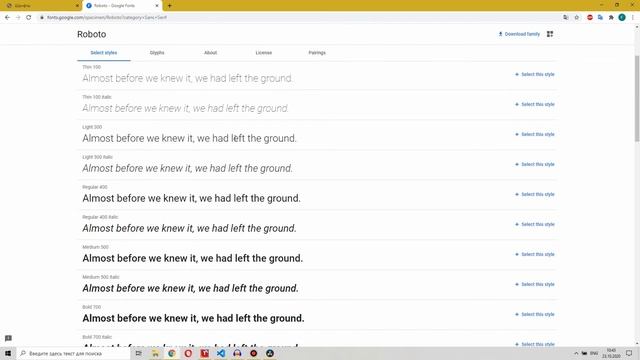The image size is (640, 360).
Task: Select the Medium 500 italic style
Action: [x=535, y=284]
